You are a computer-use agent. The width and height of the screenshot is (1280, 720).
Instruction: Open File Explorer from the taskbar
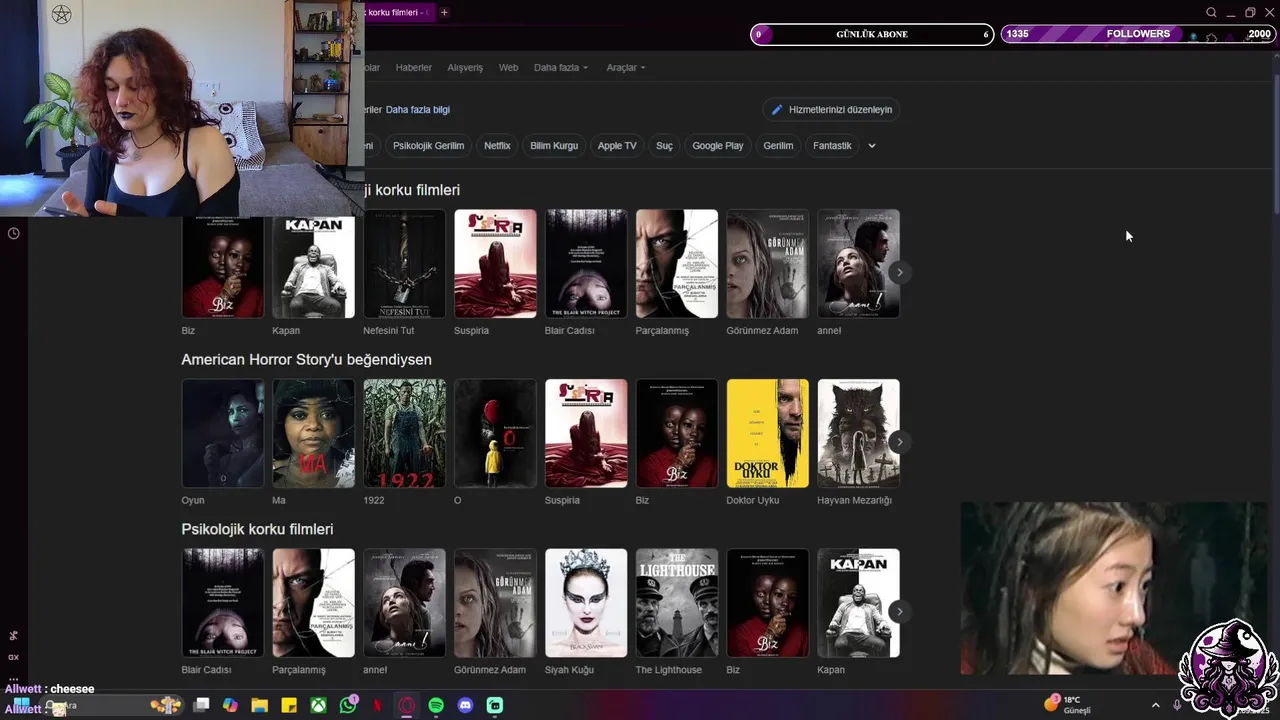[259, 705]
